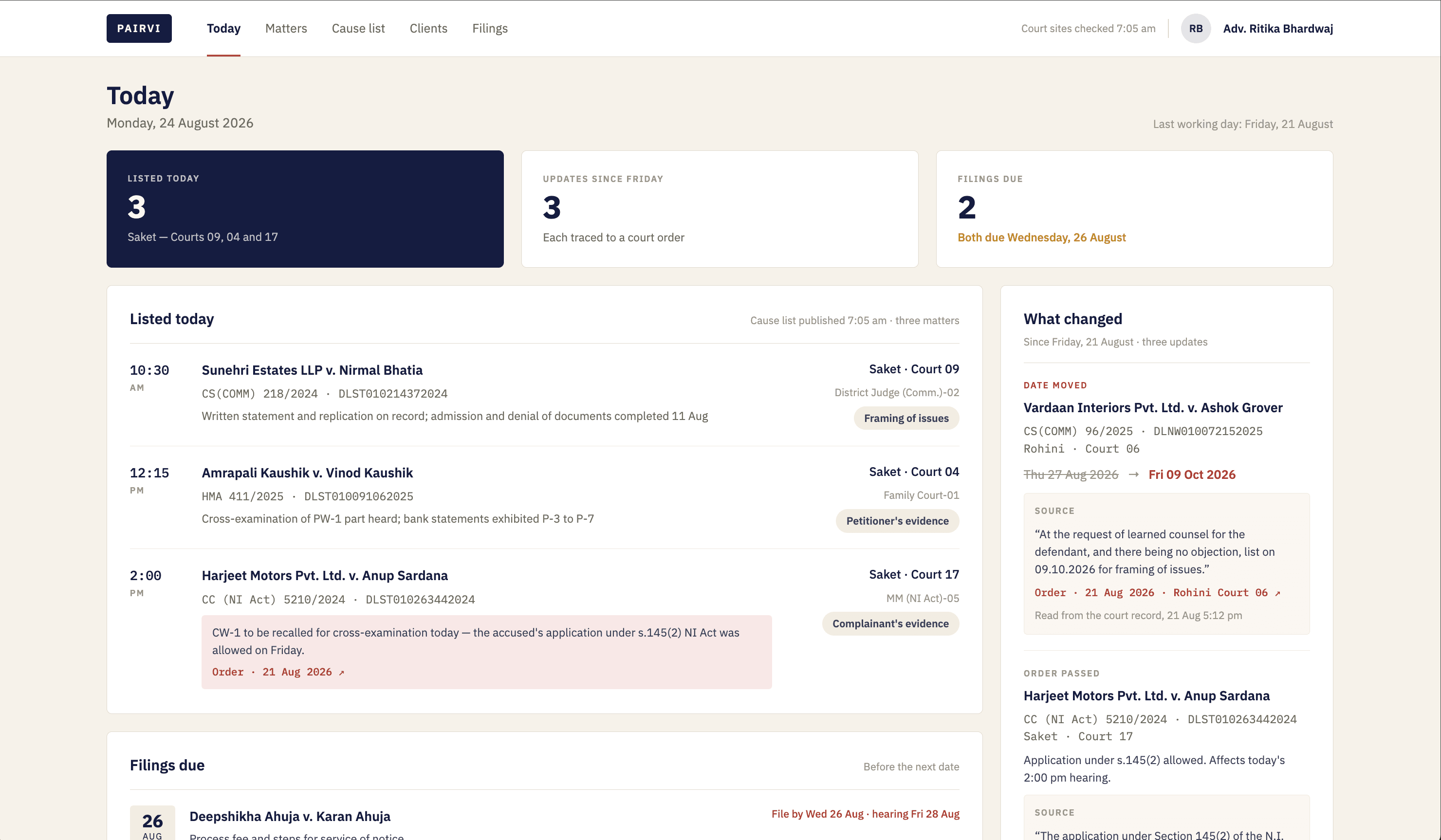
Task: Click MM (NI Act)-05 text
Action: point(923,598)
